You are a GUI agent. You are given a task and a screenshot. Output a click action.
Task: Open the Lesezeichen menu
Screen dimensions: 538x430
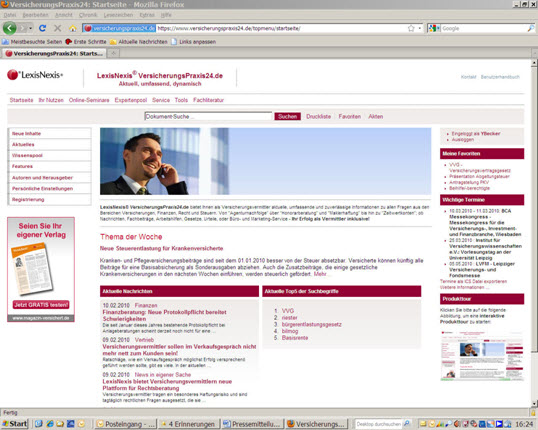(x=118, y=15)
